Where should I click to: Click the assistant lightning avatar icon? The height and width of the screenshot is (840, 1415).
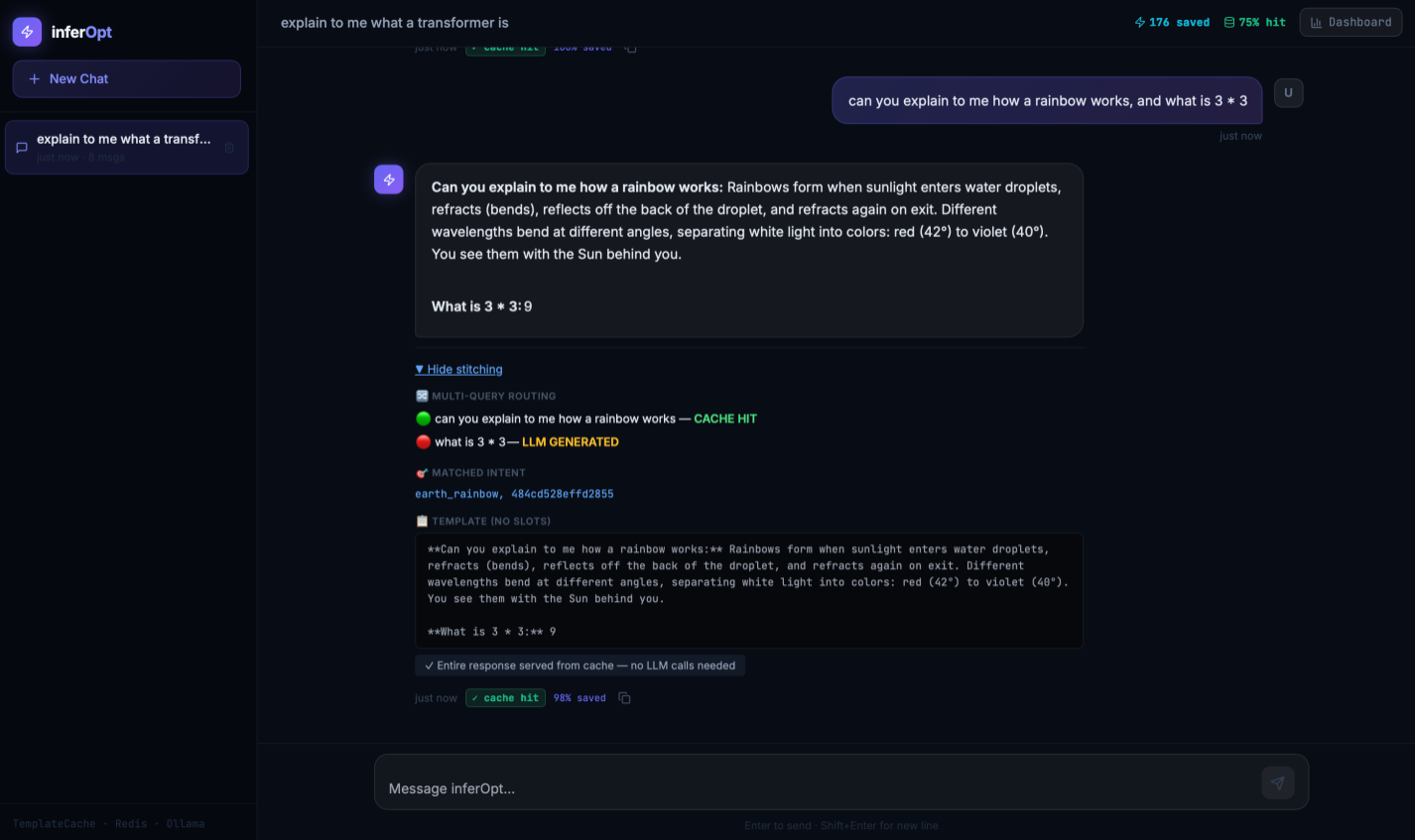point(389,180)
